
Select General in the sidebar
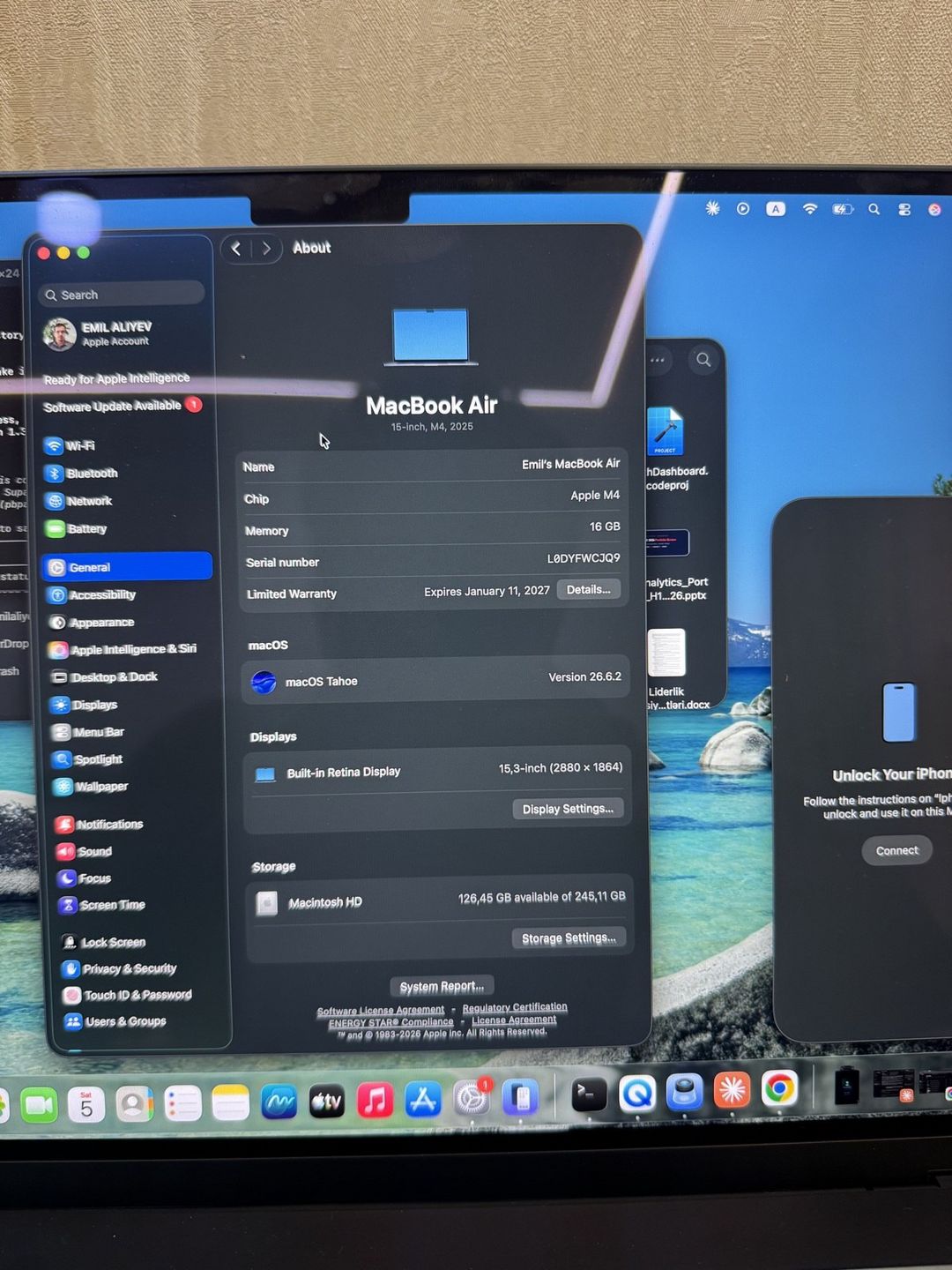[x=129, y=567]
